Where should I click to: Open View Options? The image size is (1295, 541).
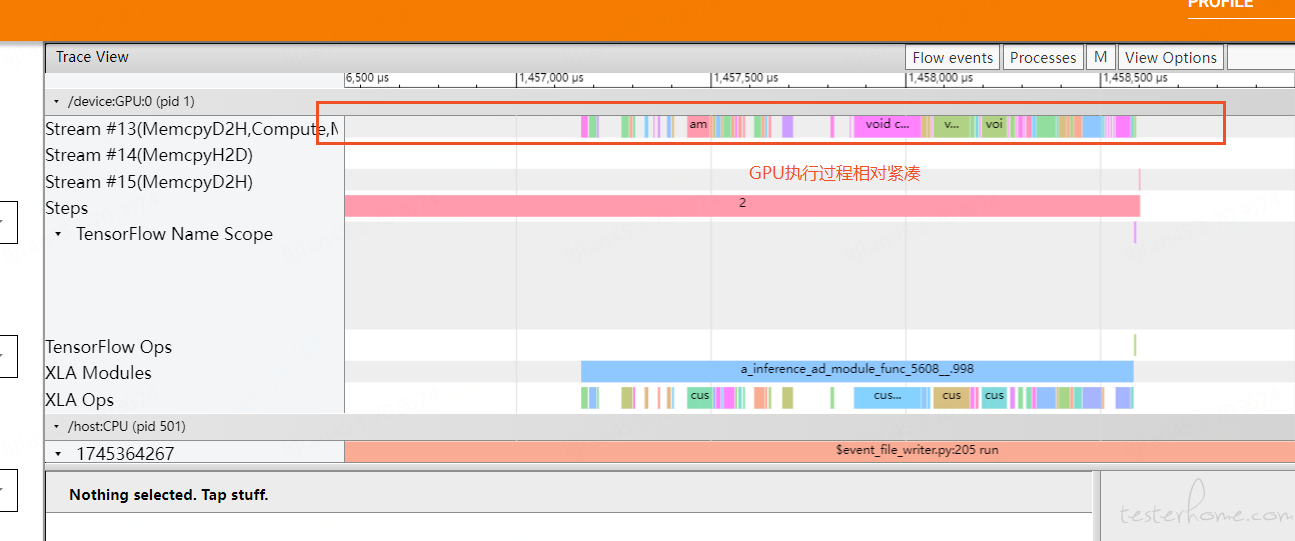click(x=1171, y=58)
